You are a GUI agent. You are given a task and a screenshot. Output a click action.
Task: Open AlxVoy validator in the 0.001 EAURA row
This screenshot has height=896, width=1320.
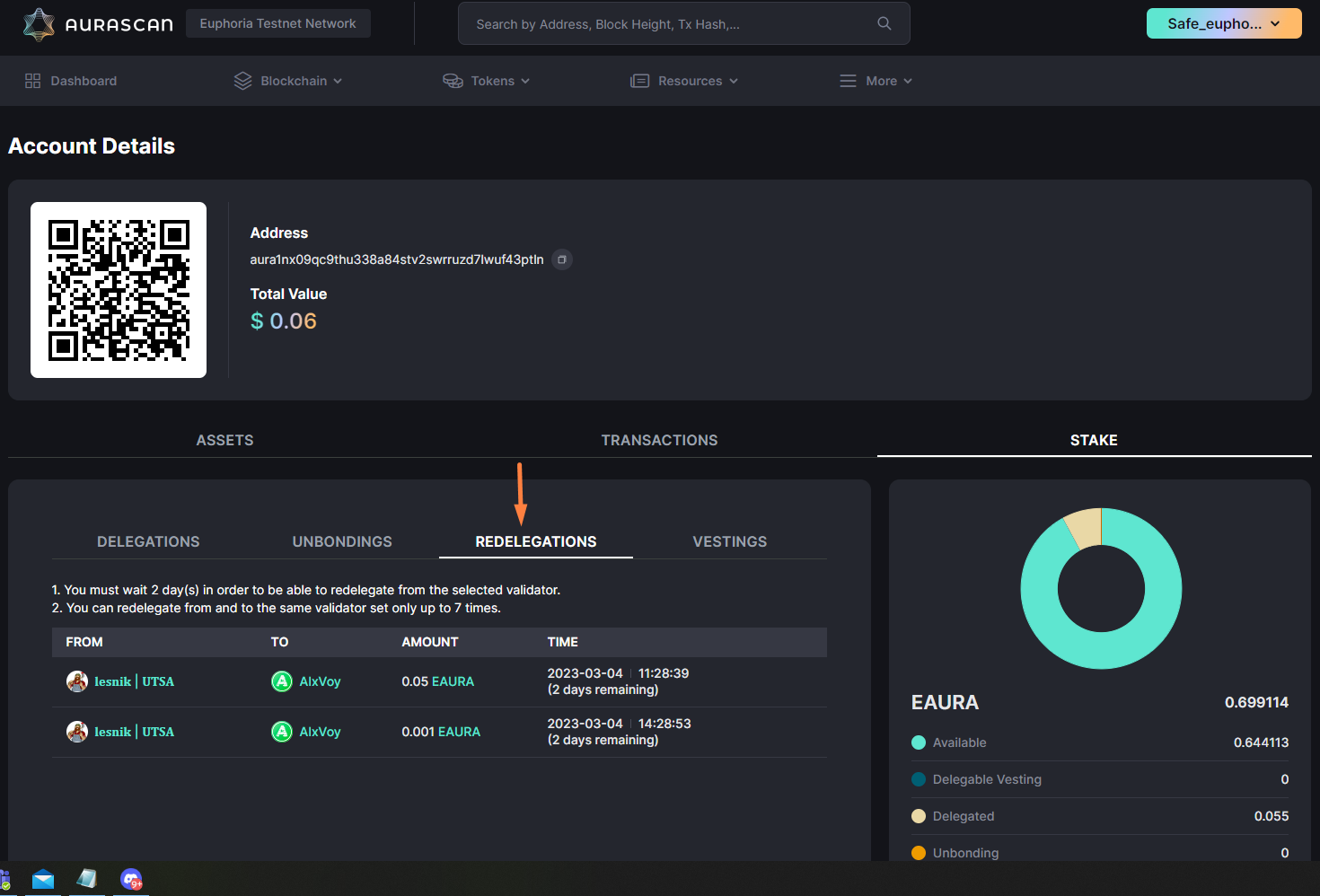[x=320, y=732]
